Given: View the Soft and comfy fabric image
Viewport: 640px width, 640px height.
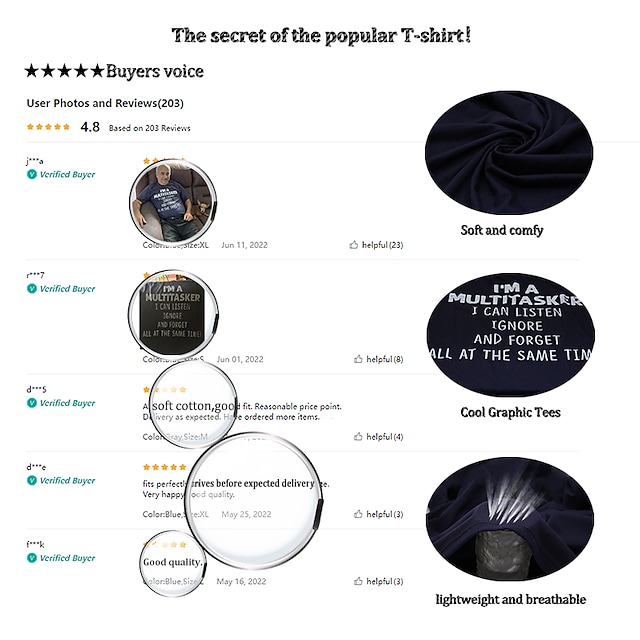Looking at the screenshot, I should (509, 153).
